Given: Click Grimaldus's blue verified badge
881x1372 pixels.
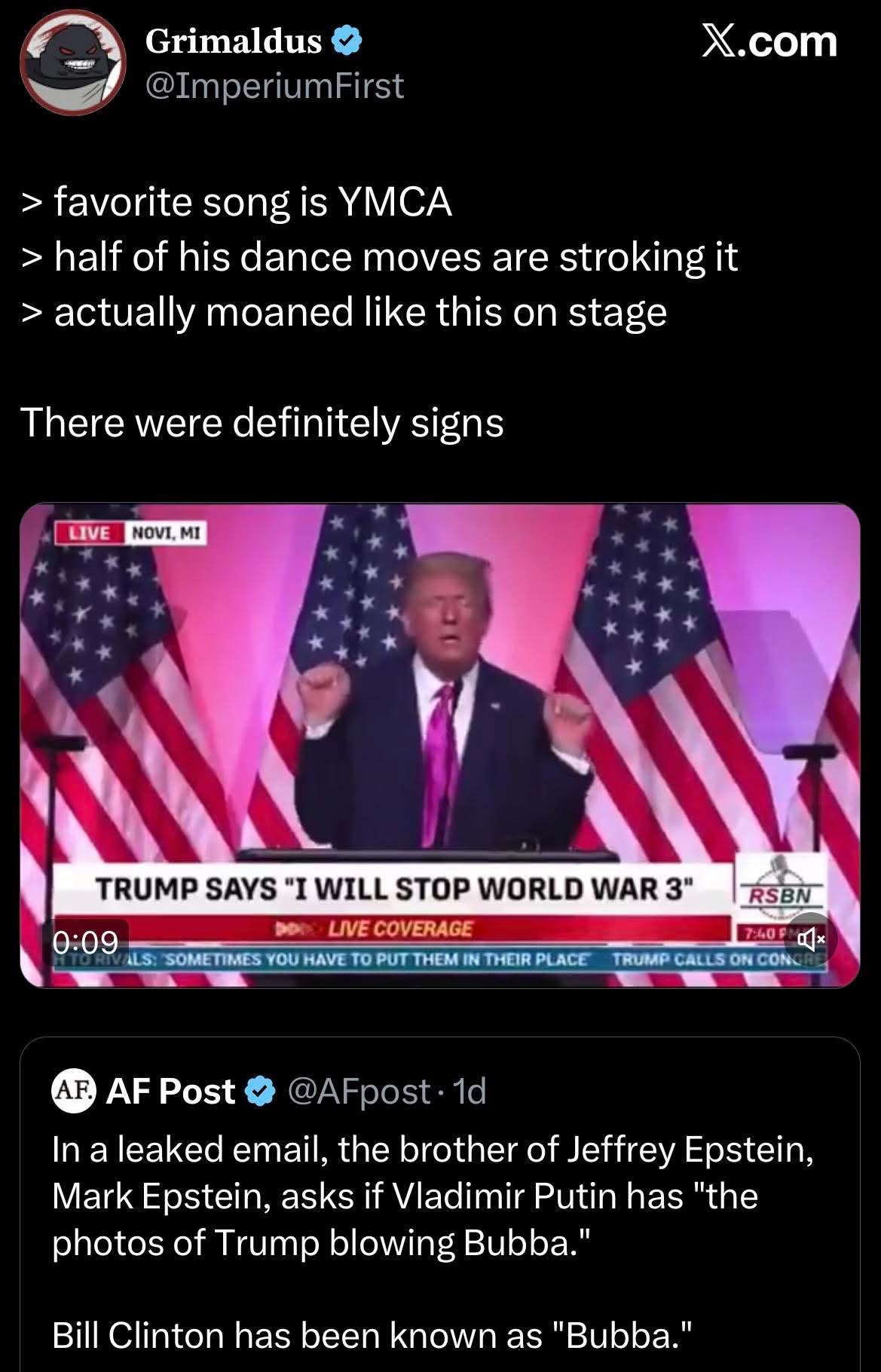Looking at the screenshot, I should 347,42.
